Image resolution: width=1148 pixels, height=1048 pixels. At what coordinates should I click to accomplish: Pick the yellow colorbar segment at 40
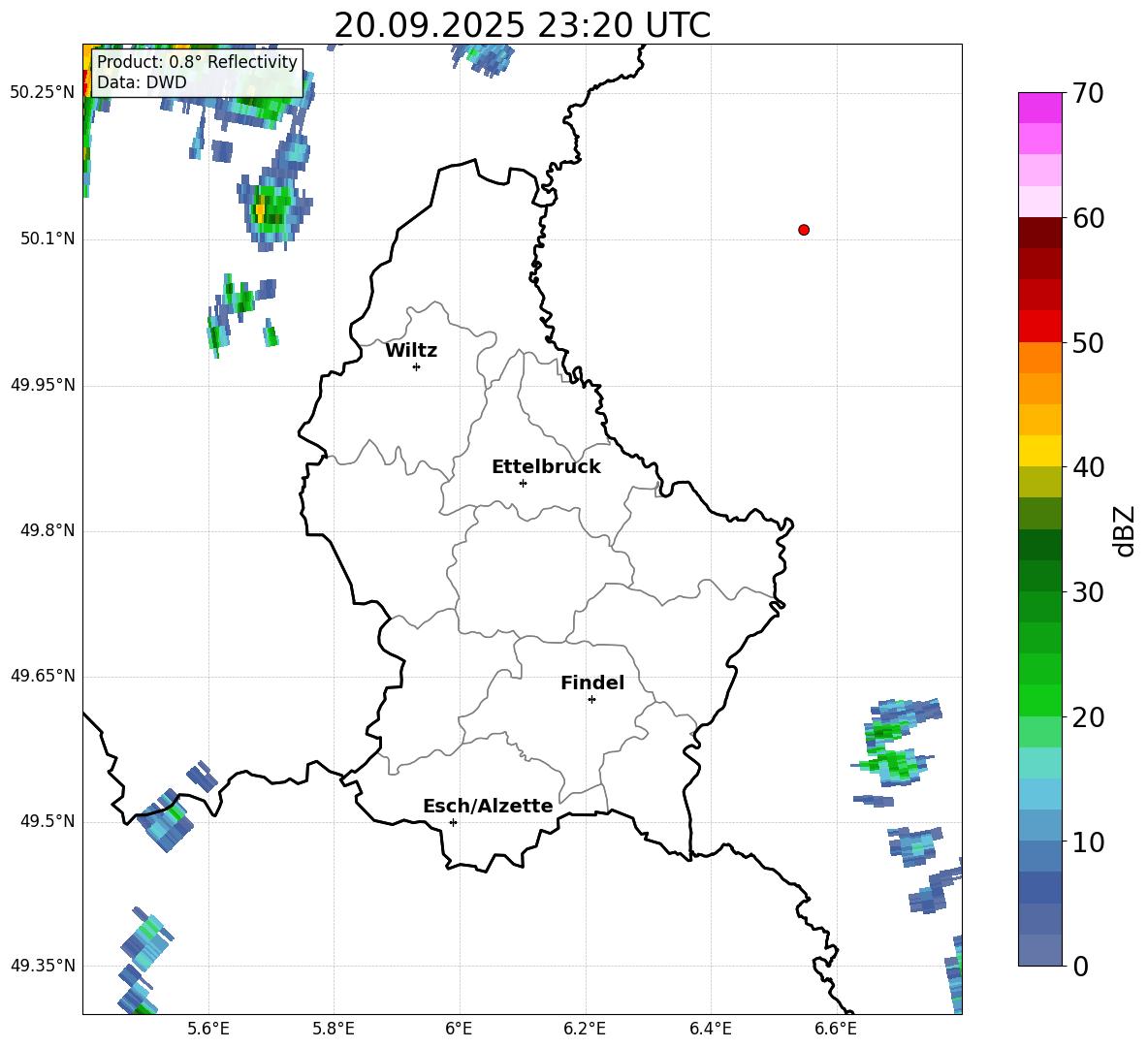pyautogui.click(x=1039, y=451)
